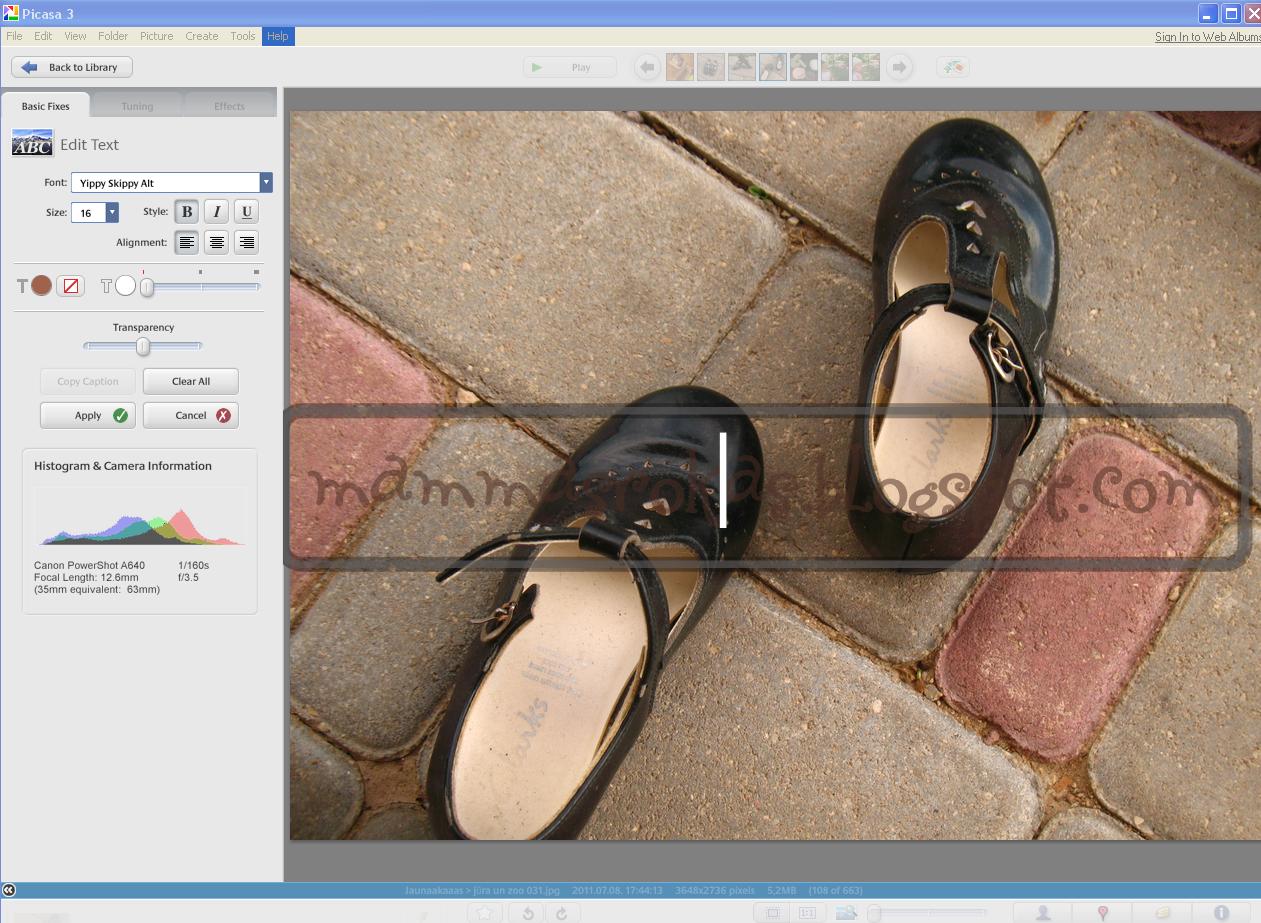Viewport: 1261px width, 923px height.
Task: Open the brown text fill color swatch
Action: click(41, 286)
